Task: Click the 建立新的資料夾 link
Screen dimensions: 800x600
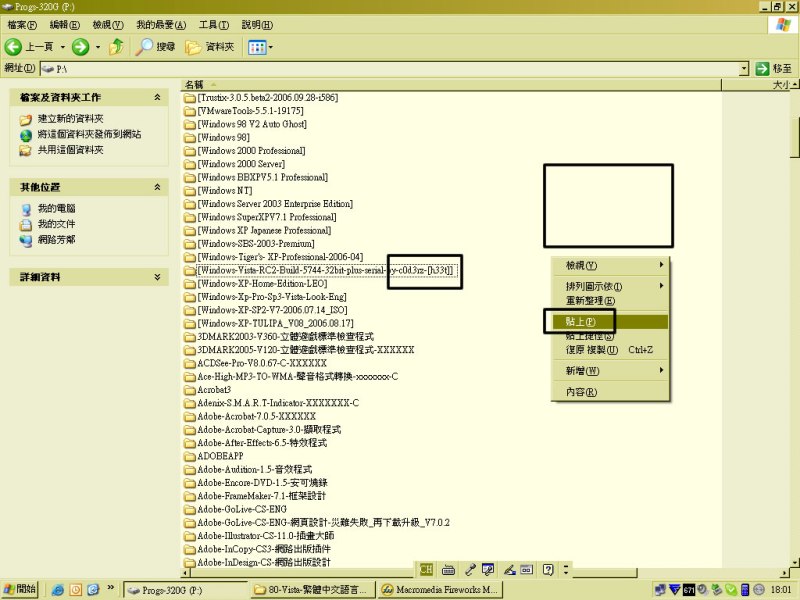Action: point(70,119)
